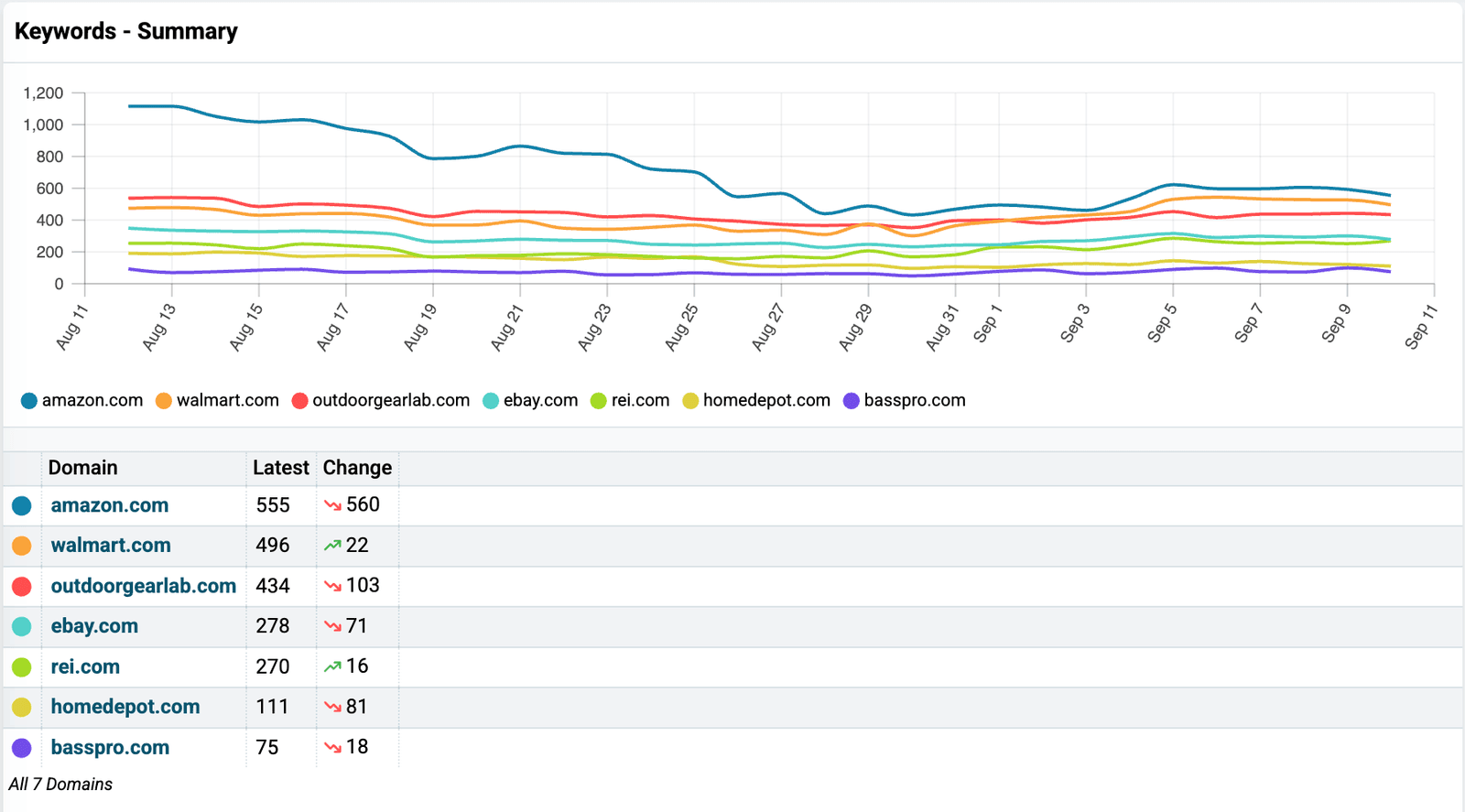
Task: Open homedepot.com domain link in table
Action: pos(125,707)
